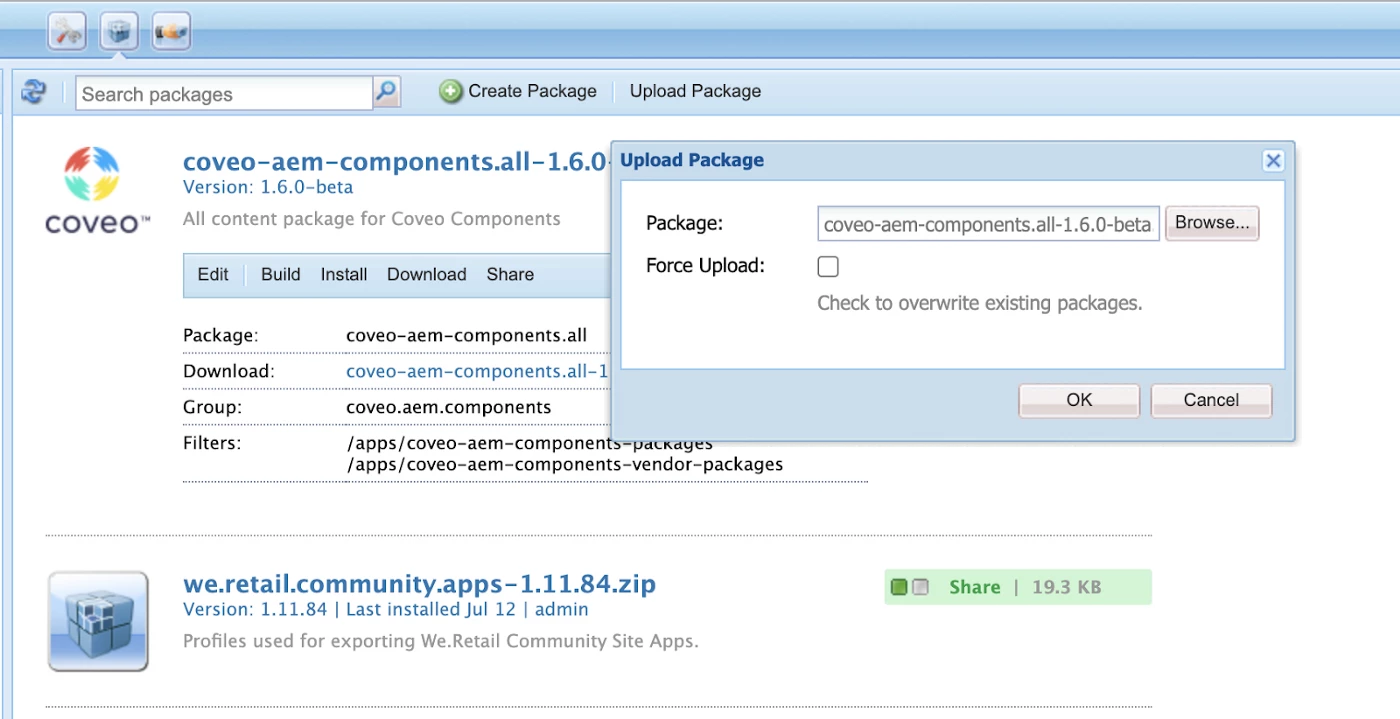Click 'All content package for Coveo Components'

click(372, 219)
